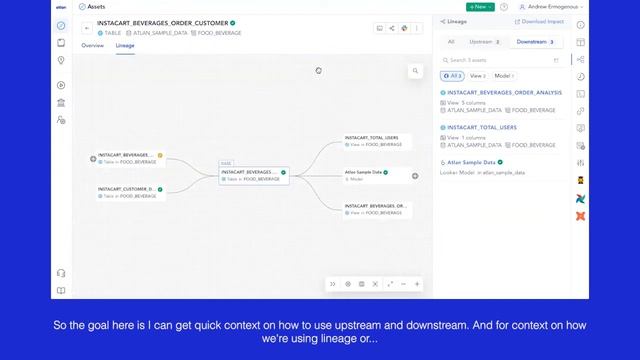The height and width of the screenshot is (360, 640).
Task: Select the INSTACART_TOTAL_USERS graph node
Action: click(x=377, y=141)
